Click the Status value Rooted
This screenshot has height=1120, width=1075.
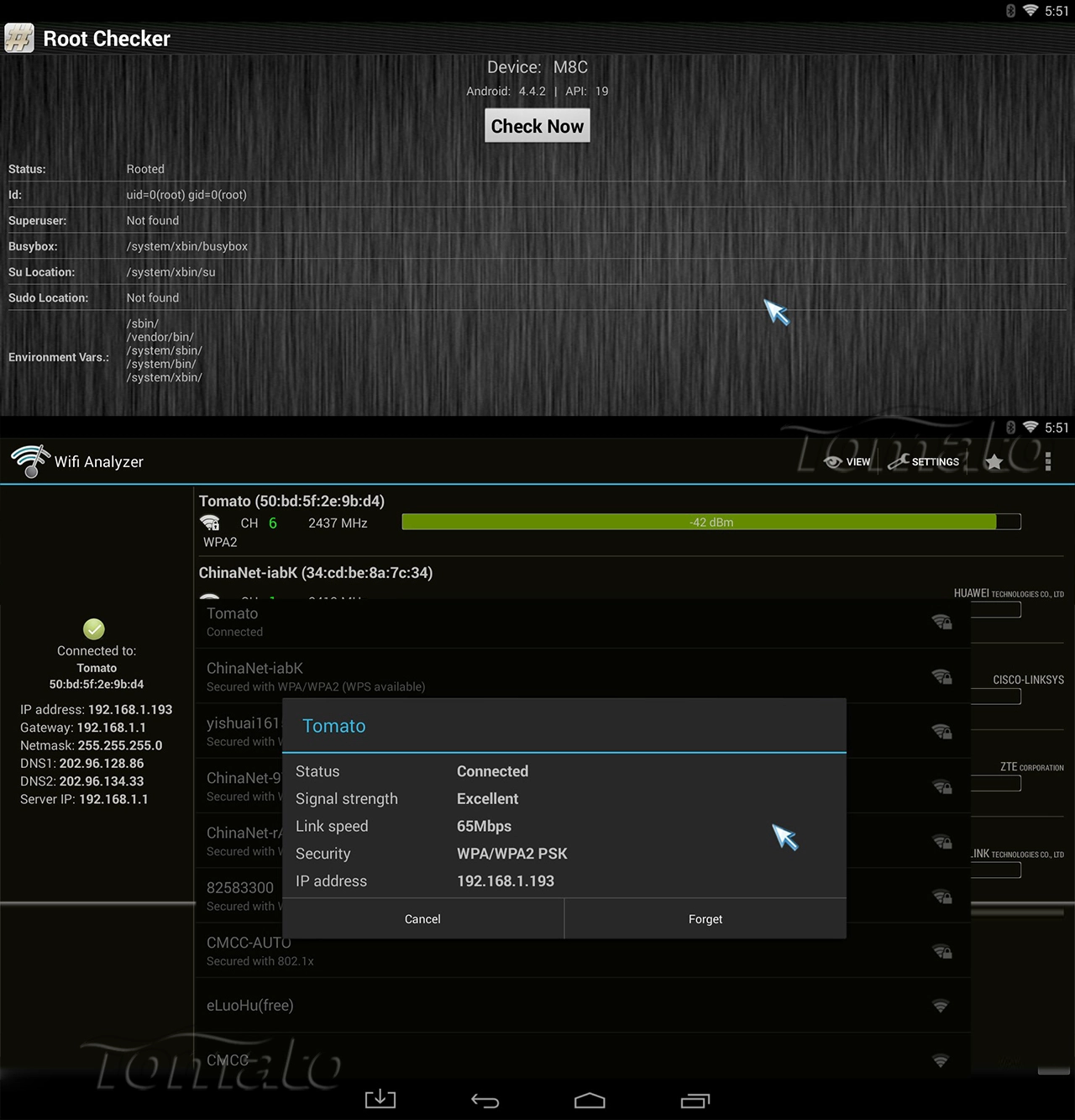(x=145, y=169)
